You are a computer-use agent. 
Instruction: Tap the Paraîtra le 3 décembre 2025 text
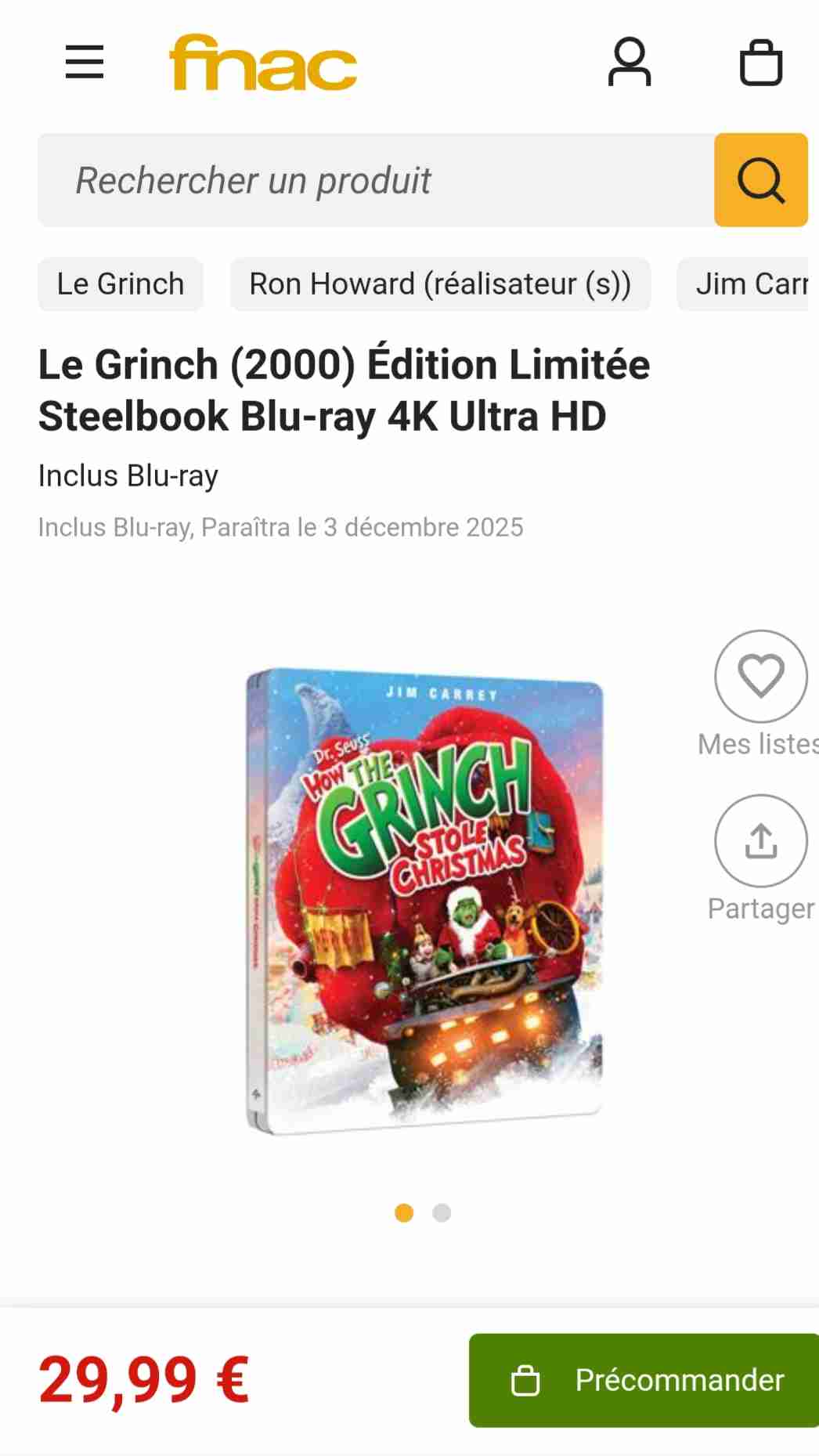point(363,527)
